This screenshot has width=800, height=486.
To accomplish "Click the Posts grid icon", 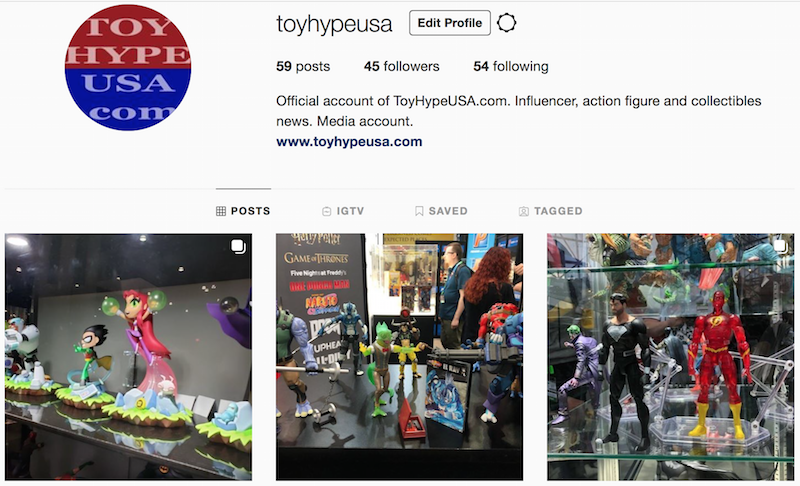I will pyautogui.click(x=221, y=211).
